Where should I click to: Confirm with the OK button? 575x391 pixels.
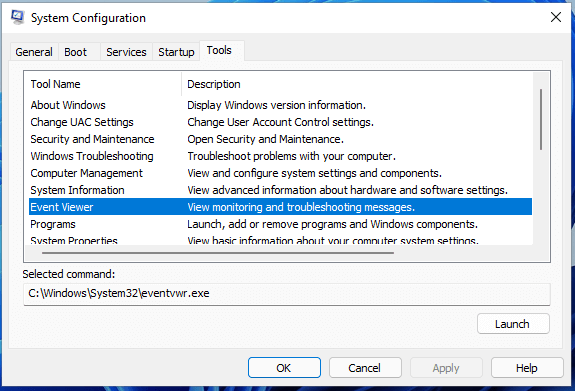coord(284,368)
